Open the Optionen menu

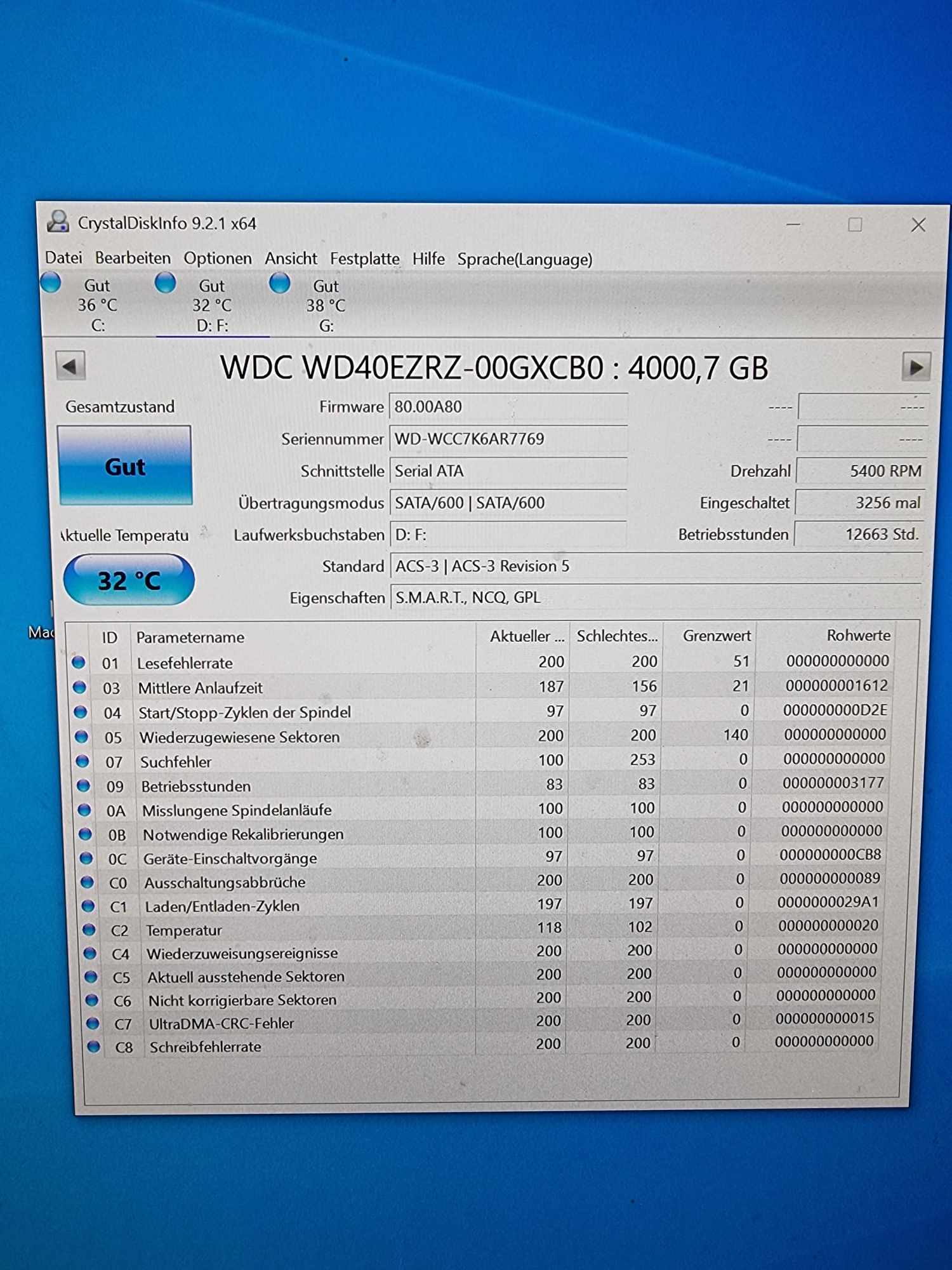pyautogui.click(x=218, y=258)
